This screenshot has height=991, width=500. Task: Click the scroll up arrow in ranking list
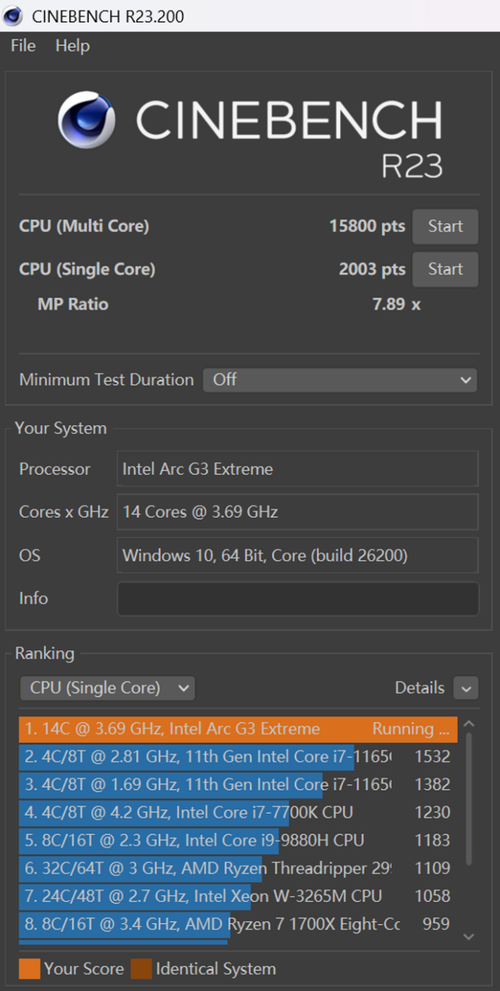click(468, 725)
